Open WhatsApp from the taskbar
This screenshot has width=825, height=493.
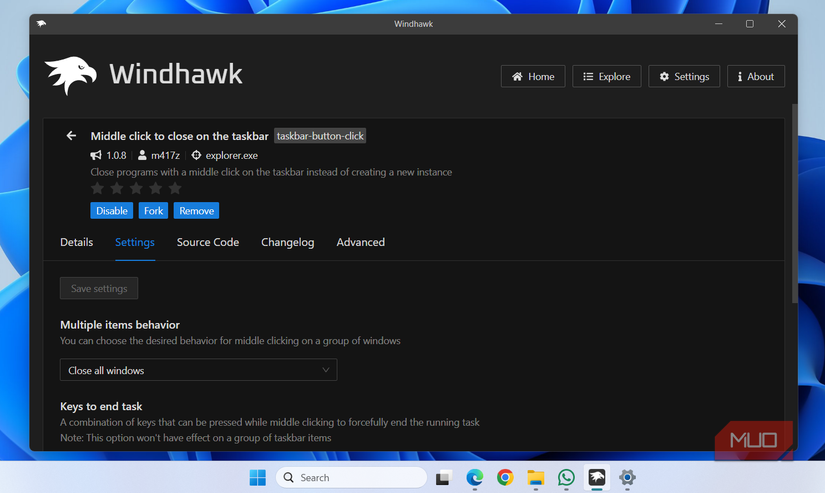tap(566, 478)
